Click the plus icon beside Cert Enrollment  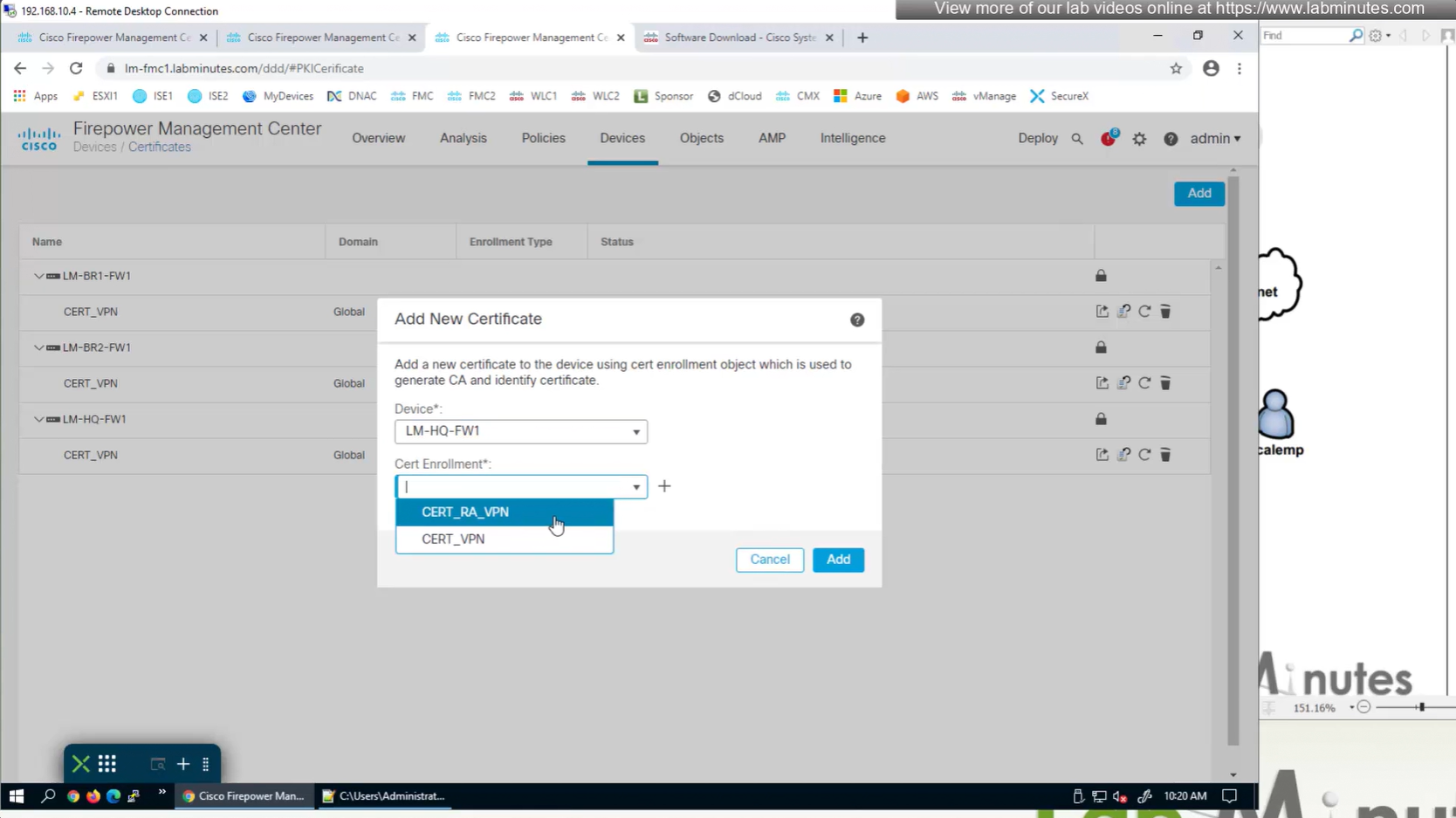[x=664, y=486]
